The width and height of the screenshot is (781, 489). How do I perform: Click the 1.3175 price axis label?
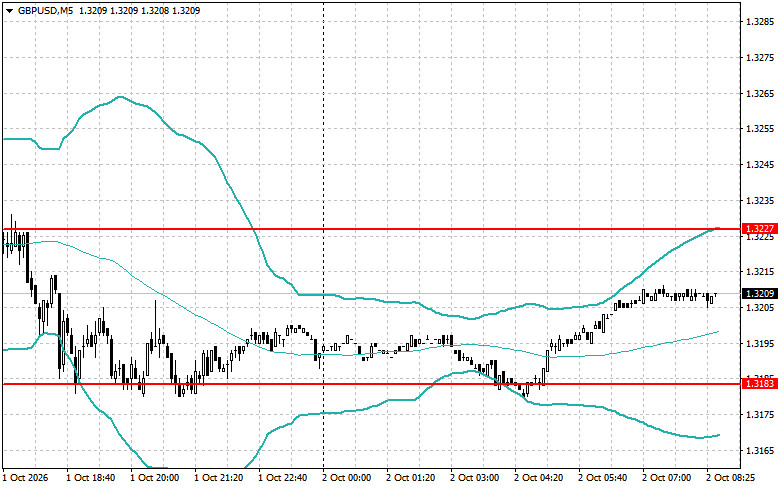[760, 415]
